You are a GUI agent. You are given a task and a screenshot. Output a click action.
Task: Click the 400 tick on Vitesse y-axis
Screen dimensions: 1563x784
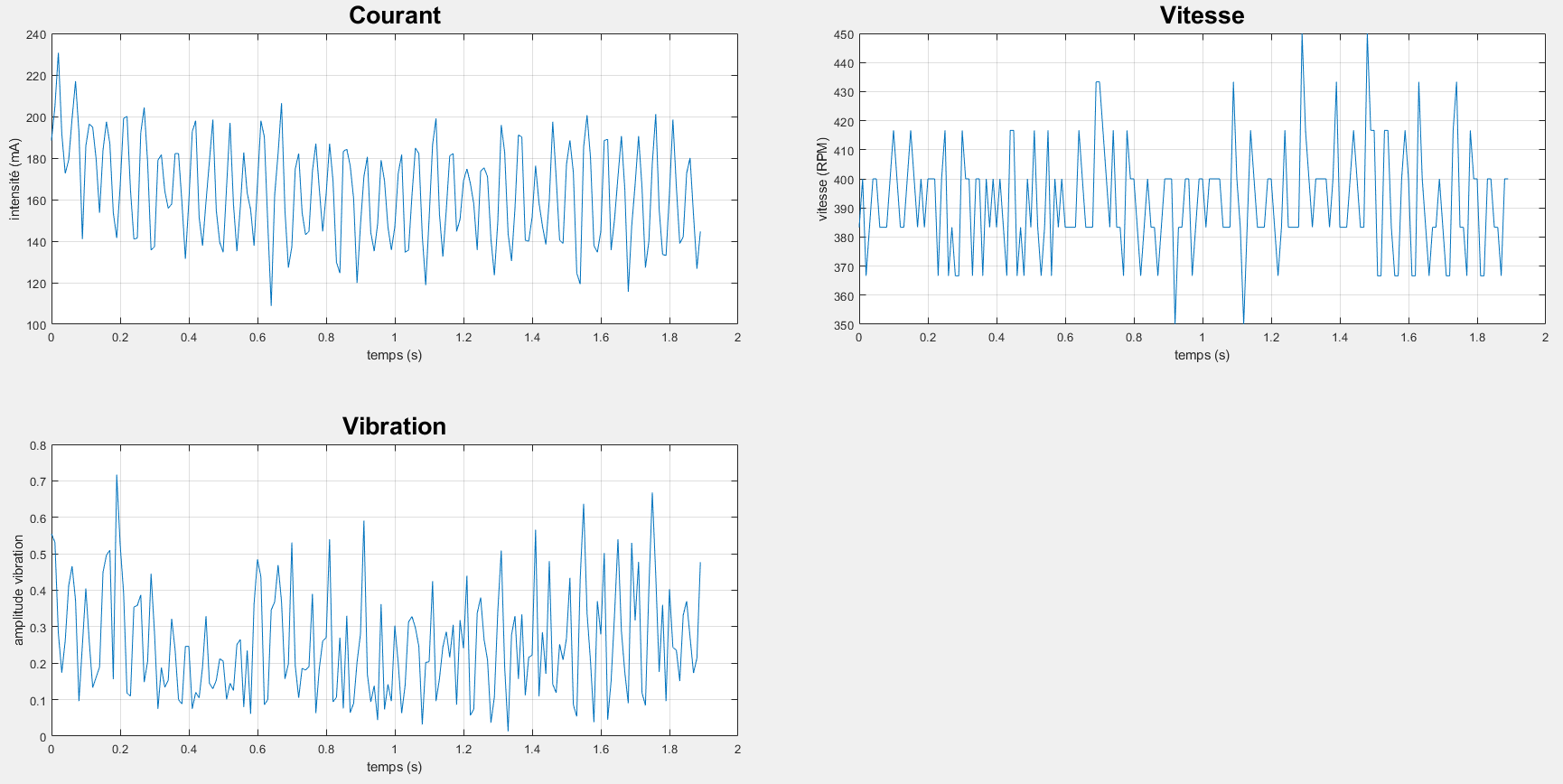[x=844, y=180]
